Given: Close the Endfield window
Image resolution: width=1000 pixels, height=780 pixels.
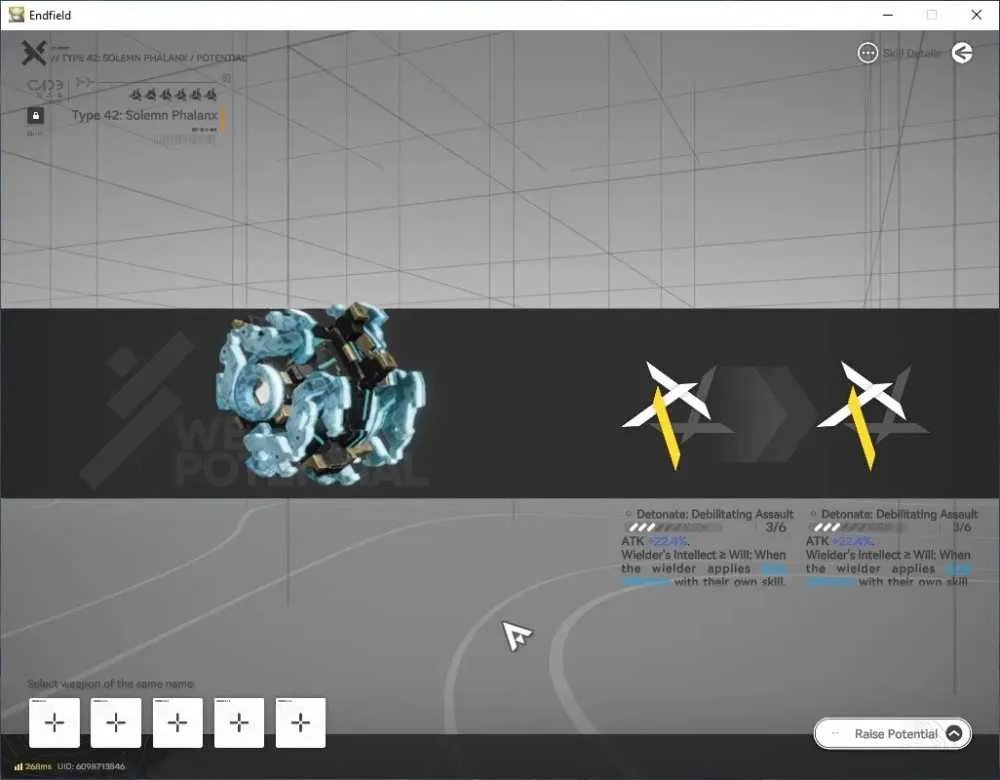Looking at the screenshot, I should click(x=976, y=15).
